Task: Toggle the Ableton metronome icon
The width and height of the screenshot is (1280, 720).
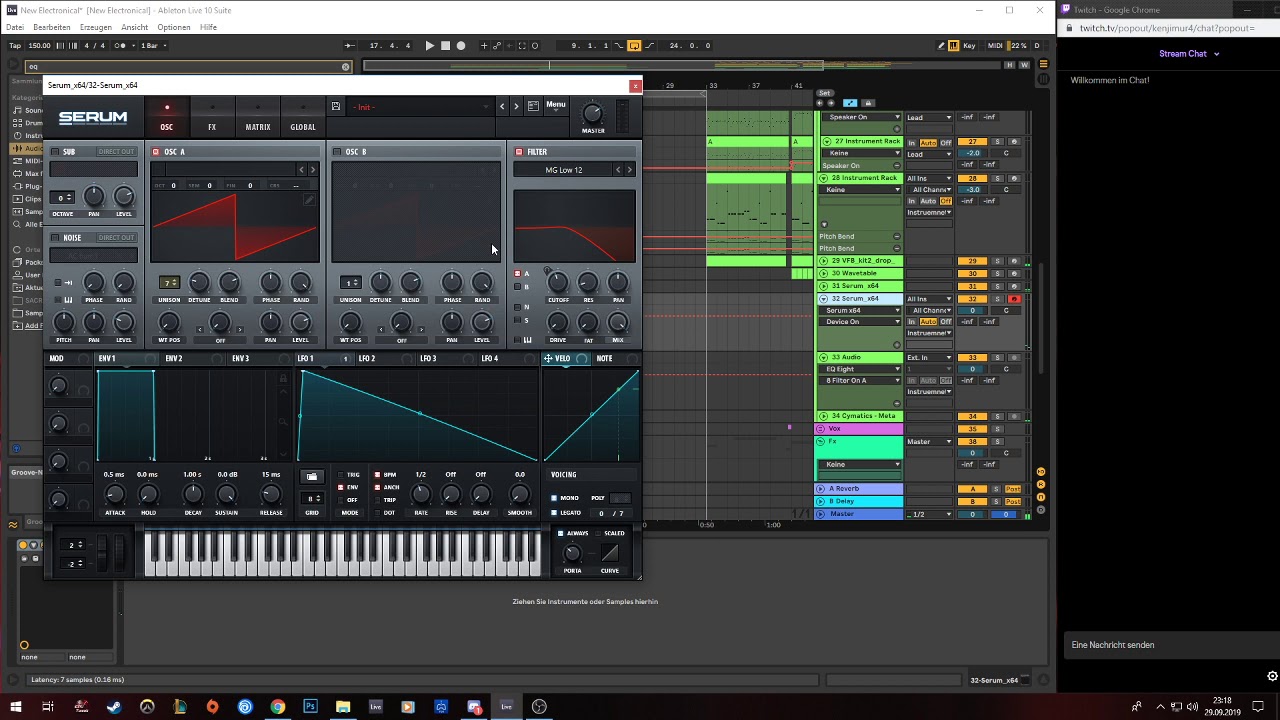Action: click(118, 45)
